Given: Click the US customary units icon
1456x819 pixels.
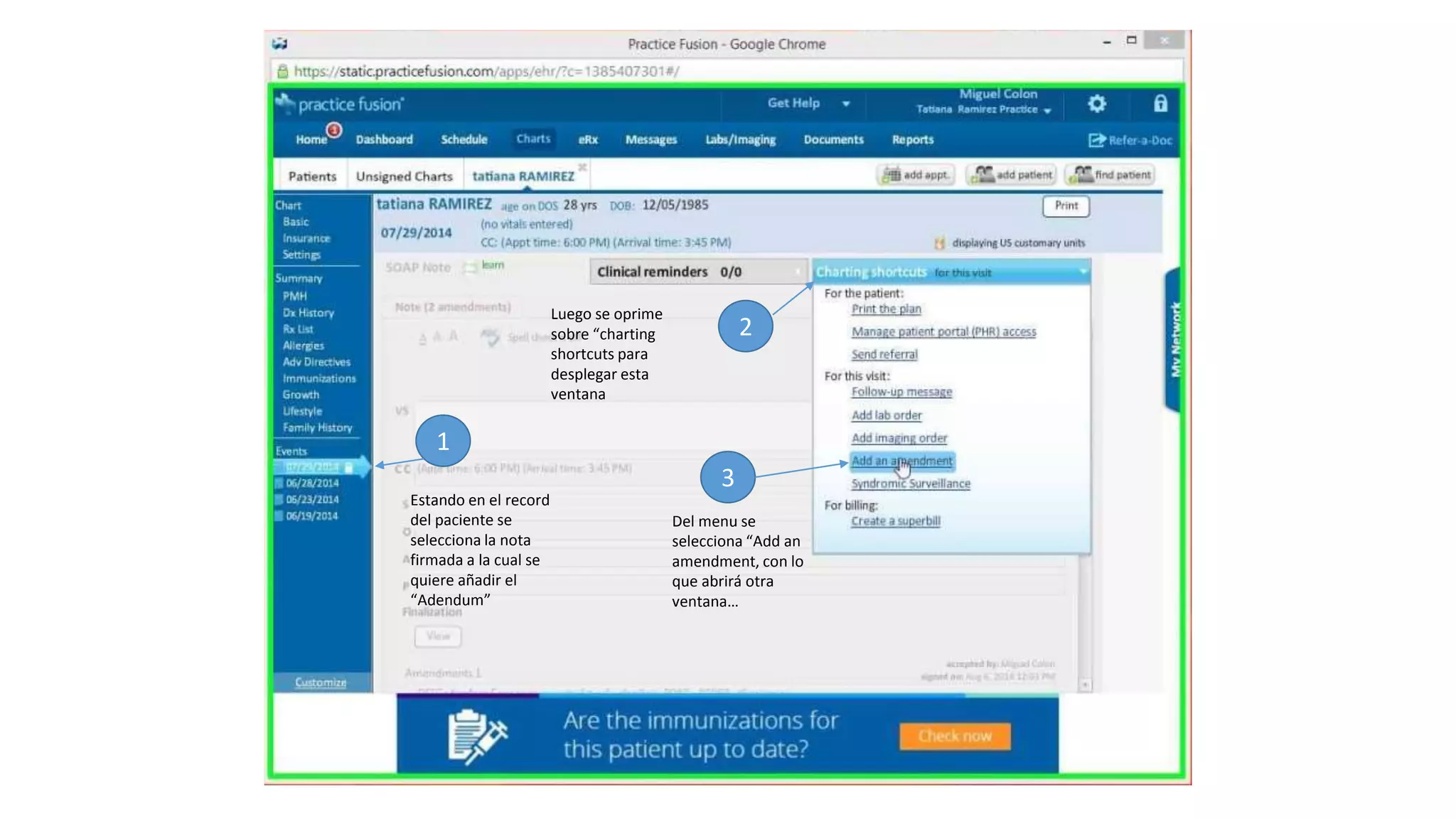Looking at the screenshot, I should [939, 243].
